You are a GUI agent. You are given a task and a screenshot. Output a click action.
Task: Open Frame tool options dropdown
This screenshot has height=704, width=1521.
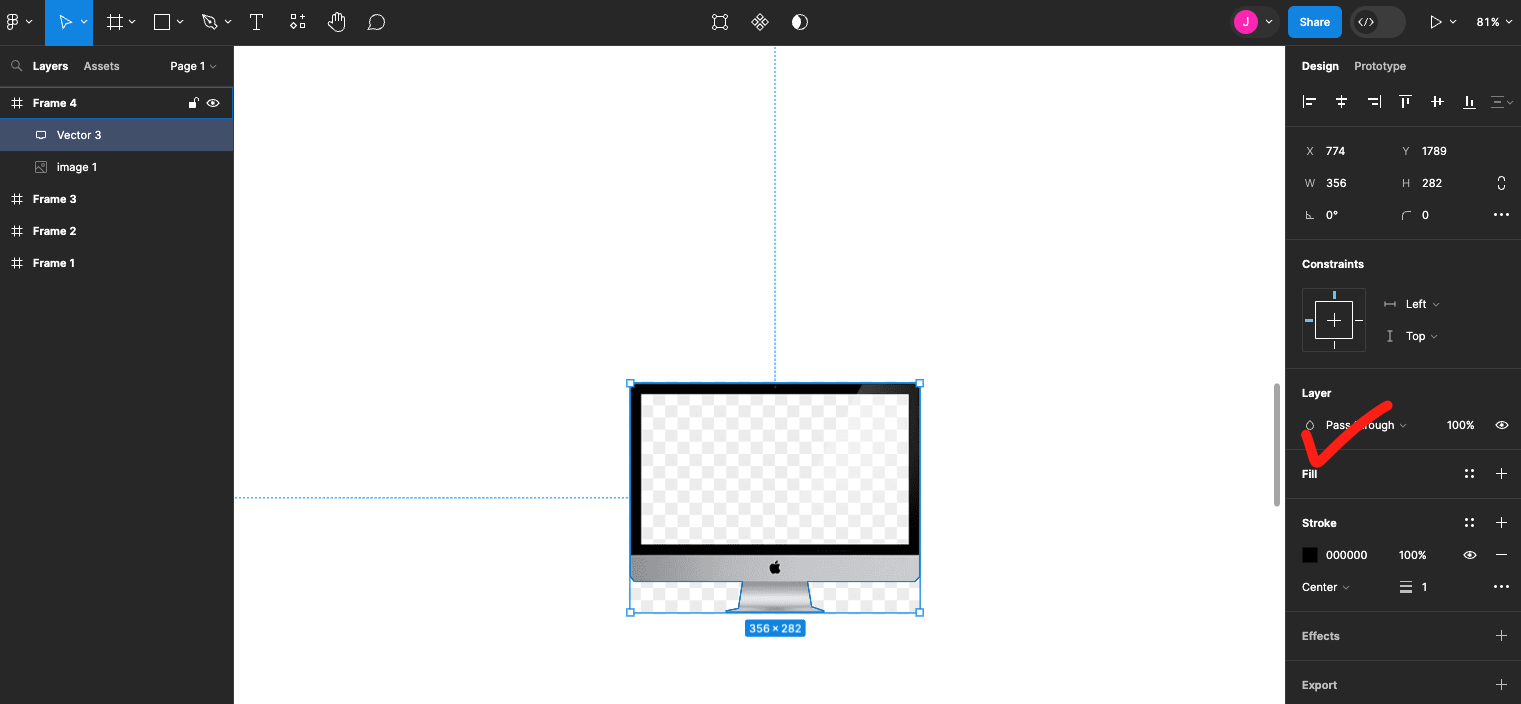(132, 22)
